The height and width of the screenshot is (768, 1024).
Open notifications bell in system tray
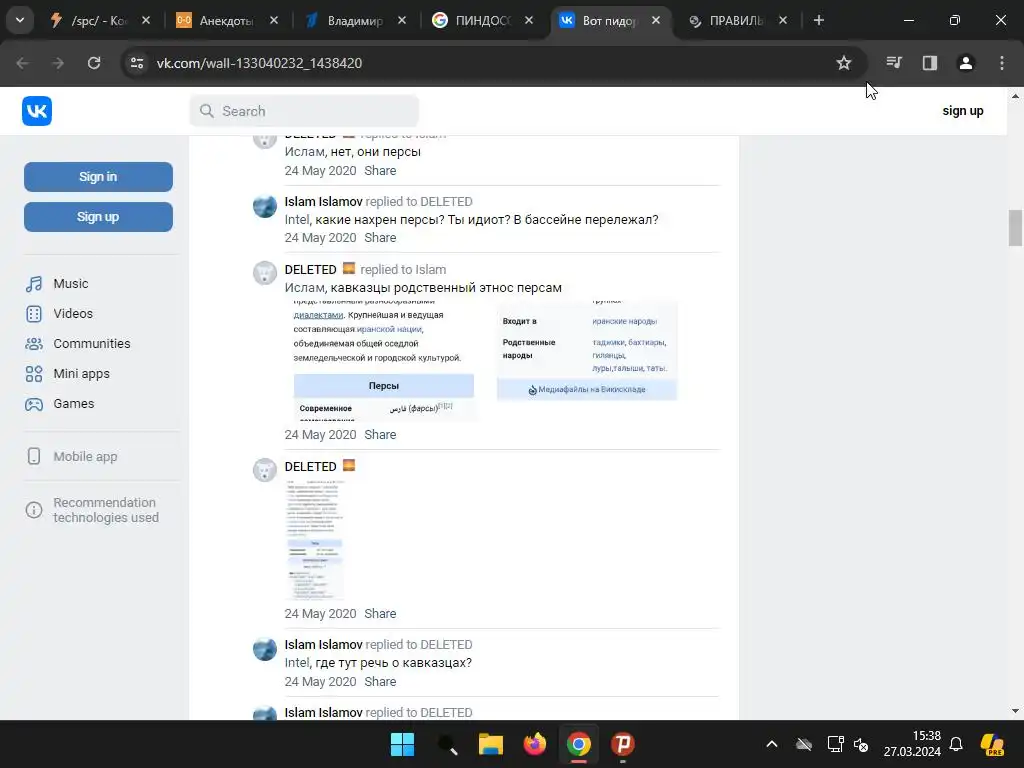click(x=956, y=744)
